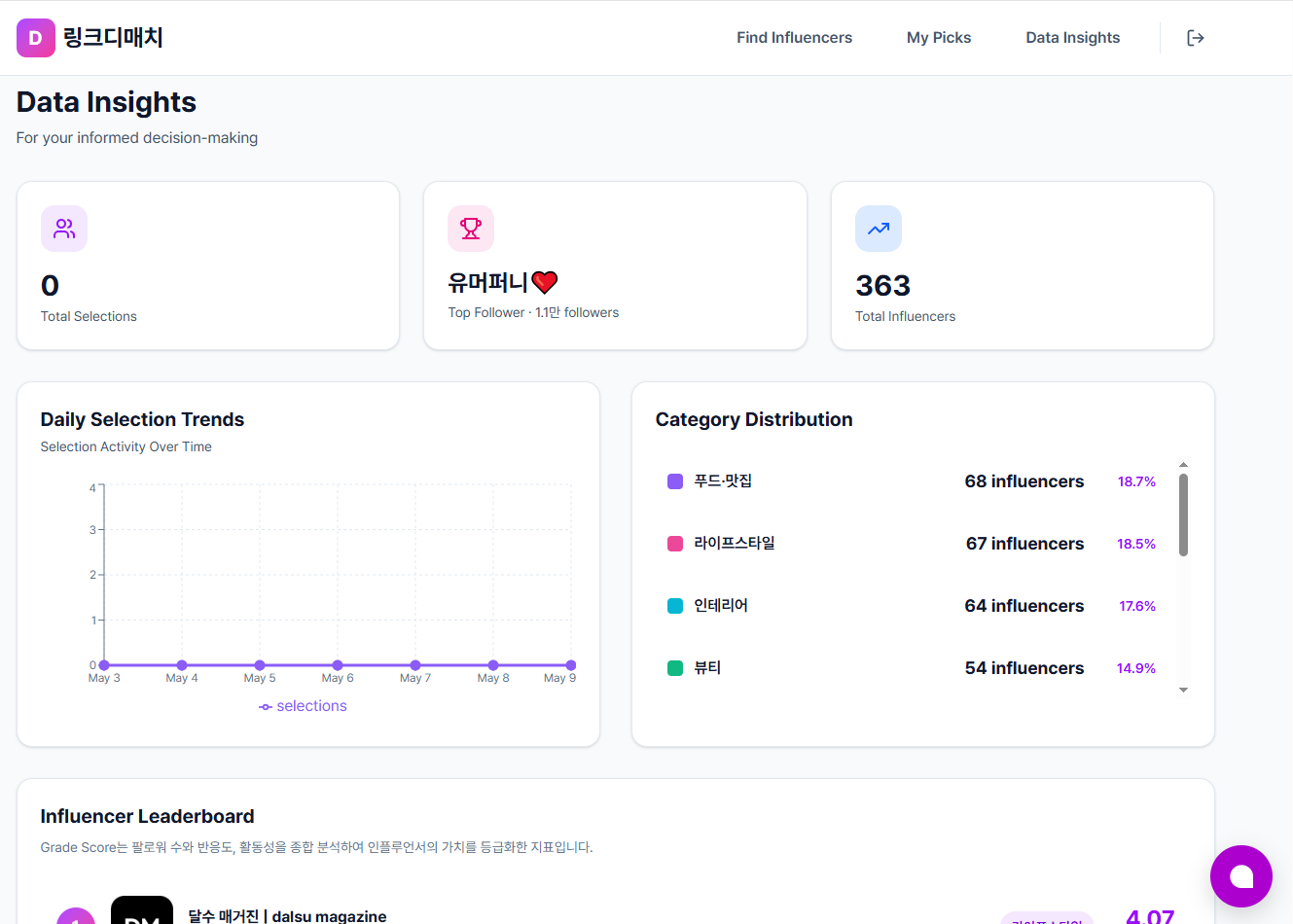Click the 푸드·맛집 category label
The width and height of the screenshot is (1293, 924).
pyautogui.click(x=723, y=481)
